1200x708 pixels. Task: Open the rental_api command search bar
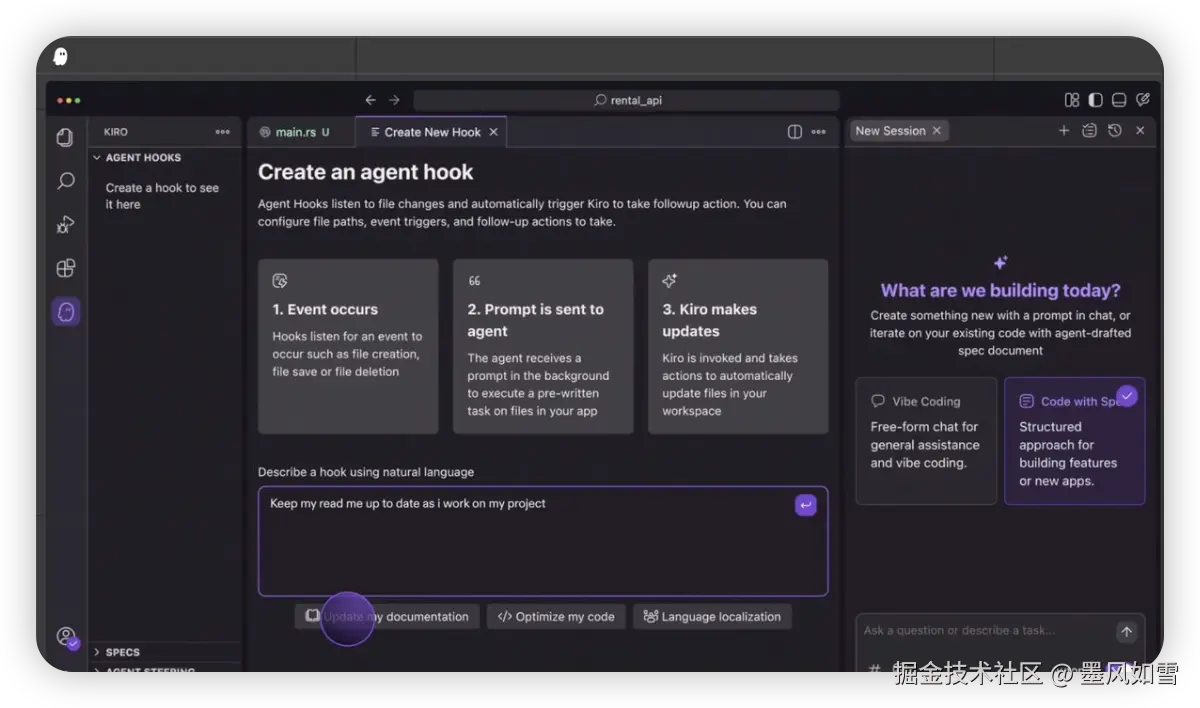tap(626, 100)
